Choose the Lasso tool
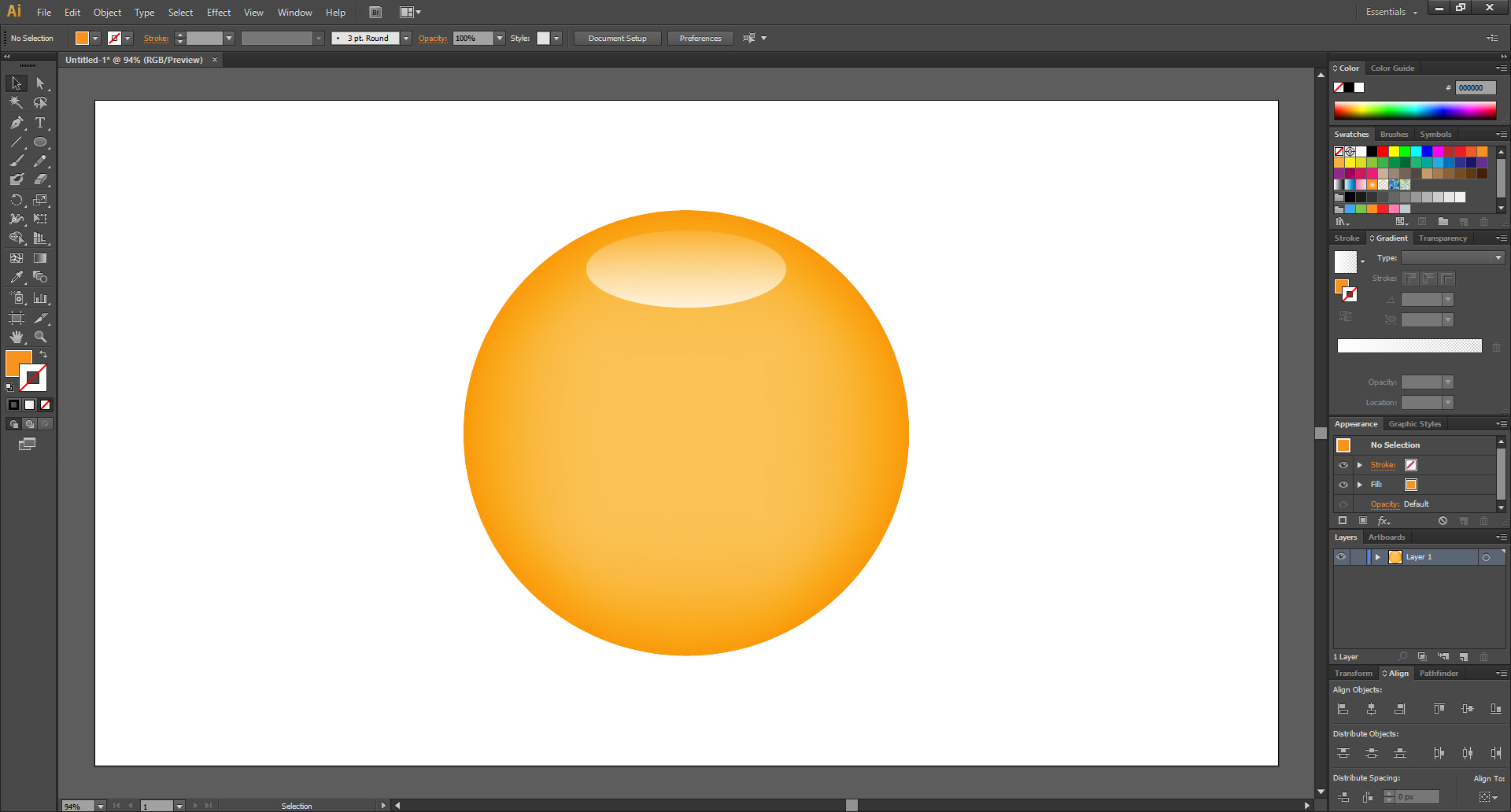Image resolution: width=1511 pixels, height=812 pixels. 40,102
